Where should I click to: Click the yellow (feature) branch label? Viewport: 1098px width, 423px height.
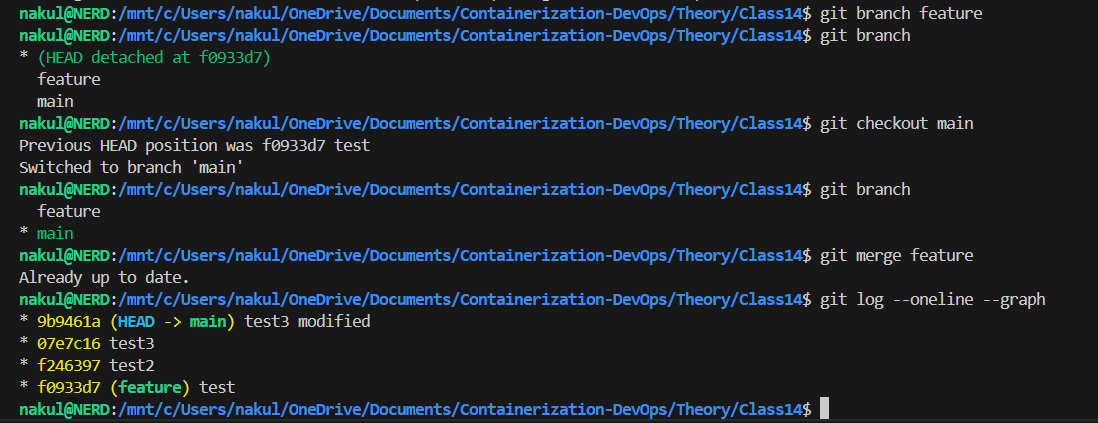tap(150, 387)
